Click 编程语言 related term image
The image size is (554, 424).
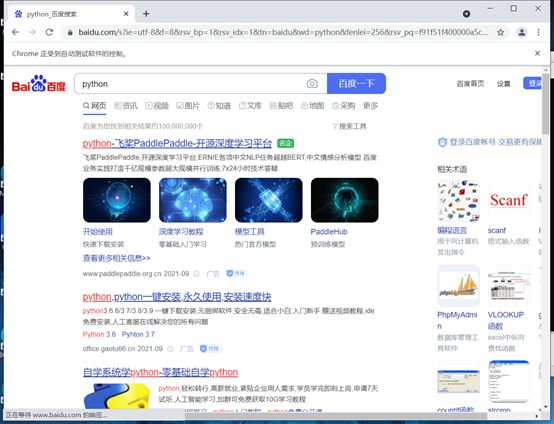(459, 201)
